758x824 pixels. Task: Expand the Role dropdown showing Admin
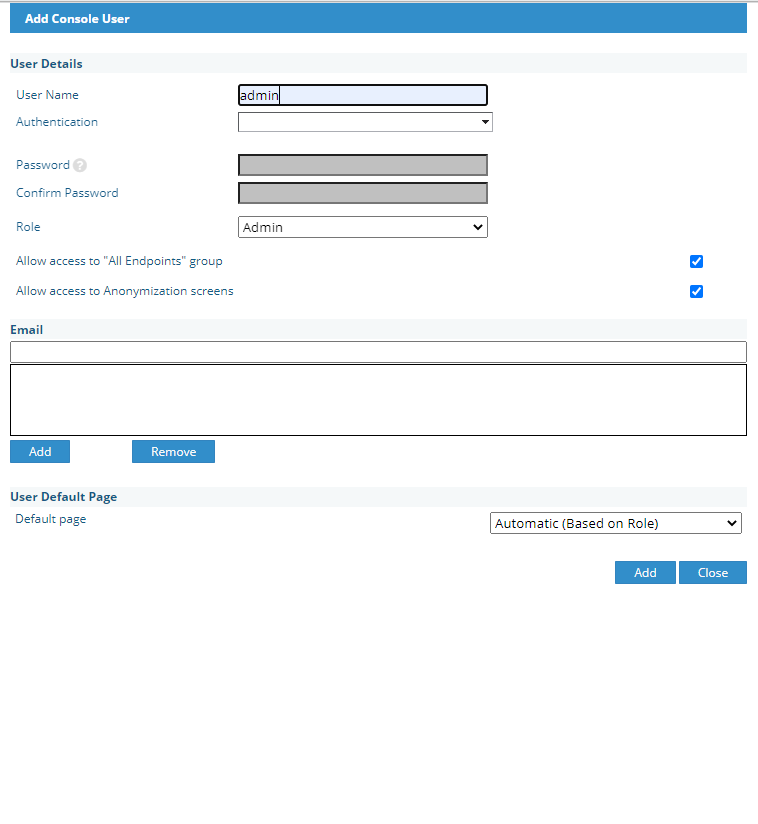363,227
